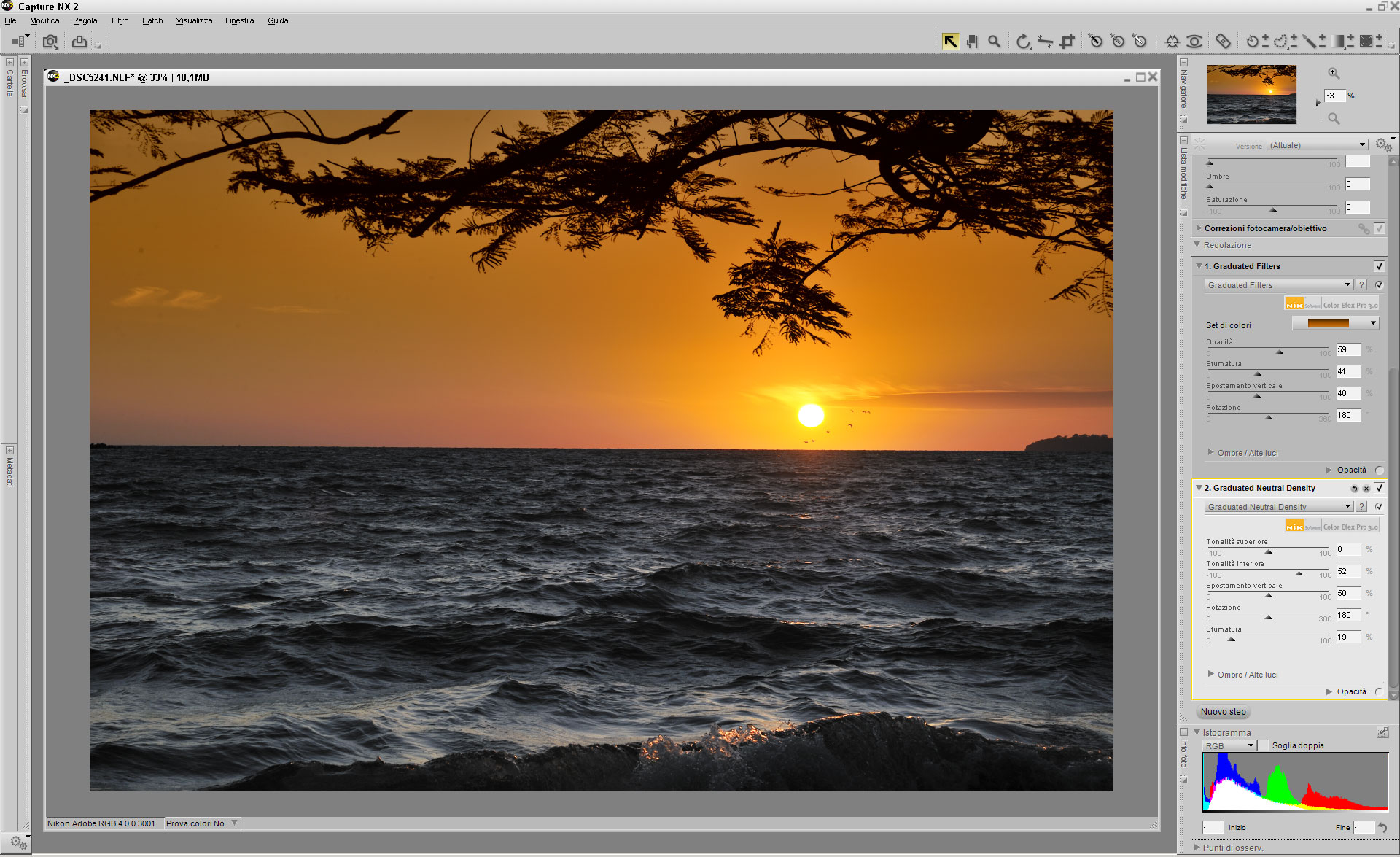The width and height of the screenshot is (1400, 857).
Task: Zoom out using navigator magnifier minus
Action: (1334, 118)
